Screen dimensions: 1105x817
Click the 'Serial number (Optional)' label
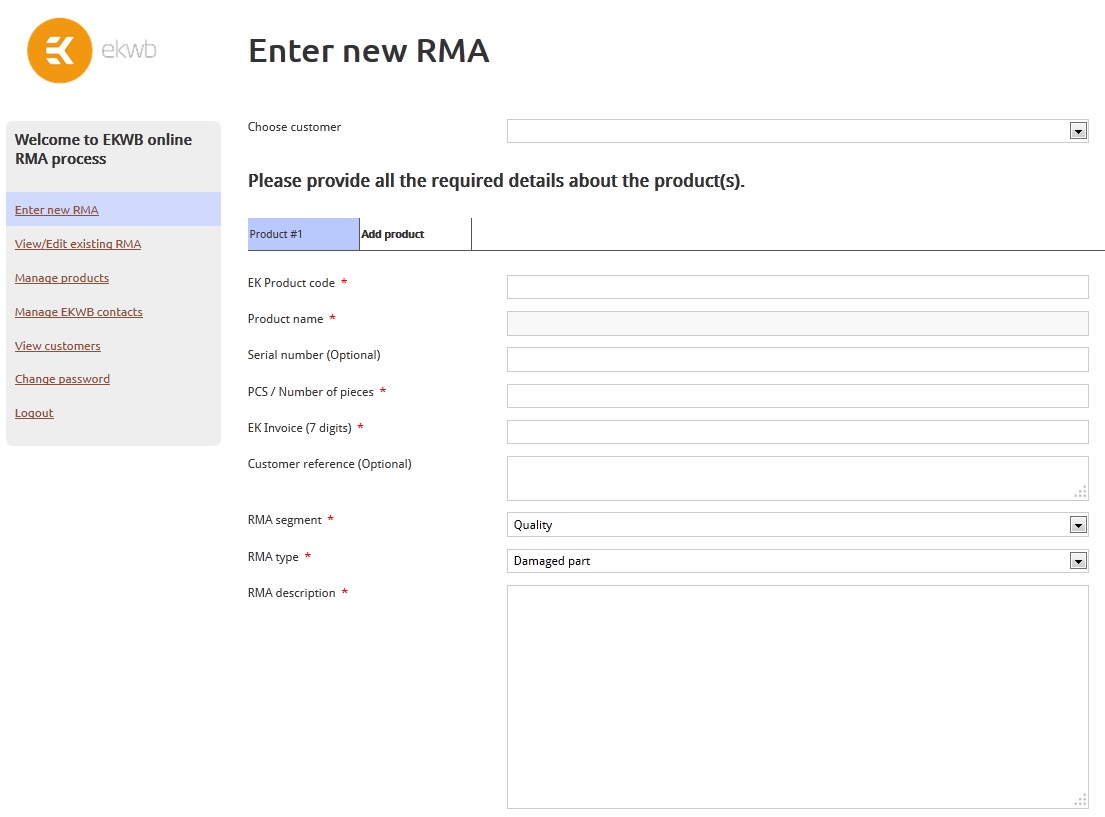point(314,355)
